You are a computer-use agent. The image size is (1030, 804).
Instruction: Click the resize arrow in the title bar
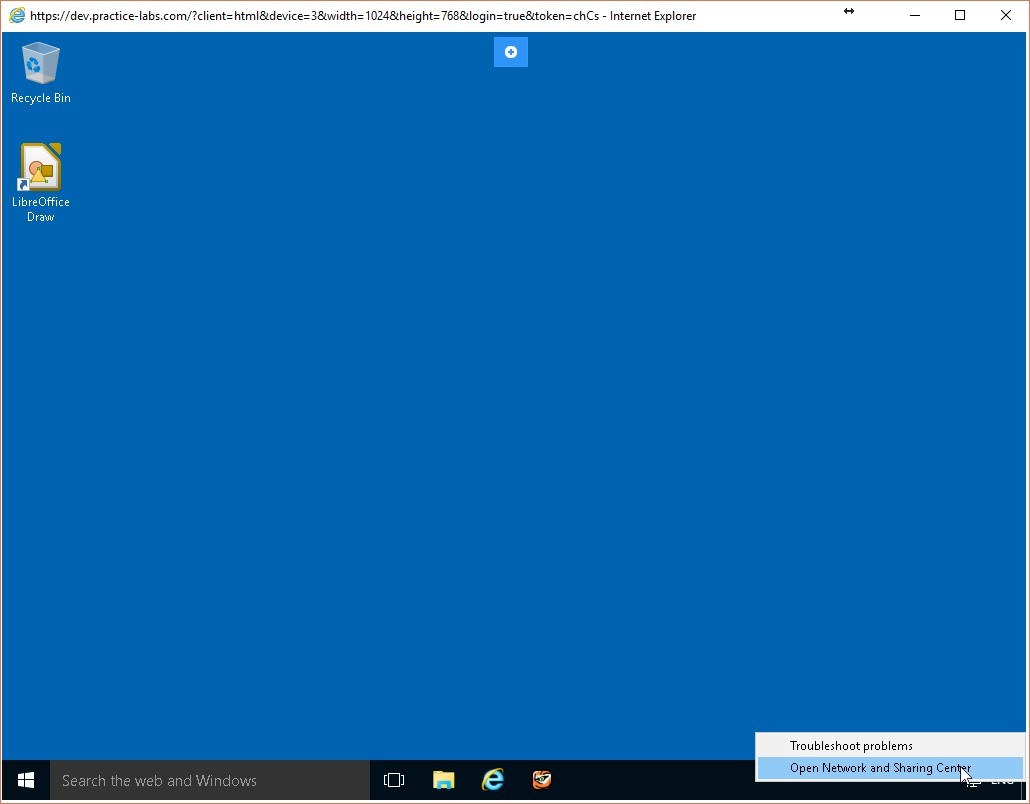[x=849, y=12]
